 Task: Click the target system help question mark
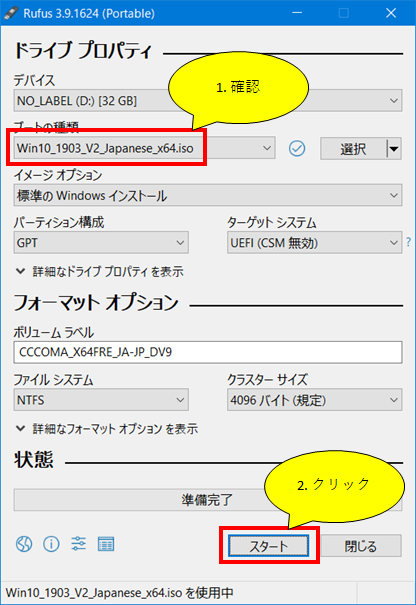click(409, 242)
